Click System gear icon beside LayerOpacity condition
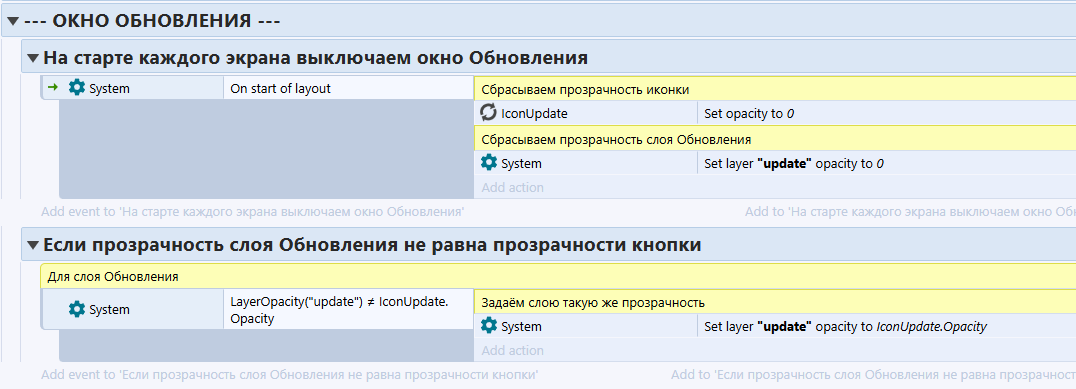 coord(78,309)
